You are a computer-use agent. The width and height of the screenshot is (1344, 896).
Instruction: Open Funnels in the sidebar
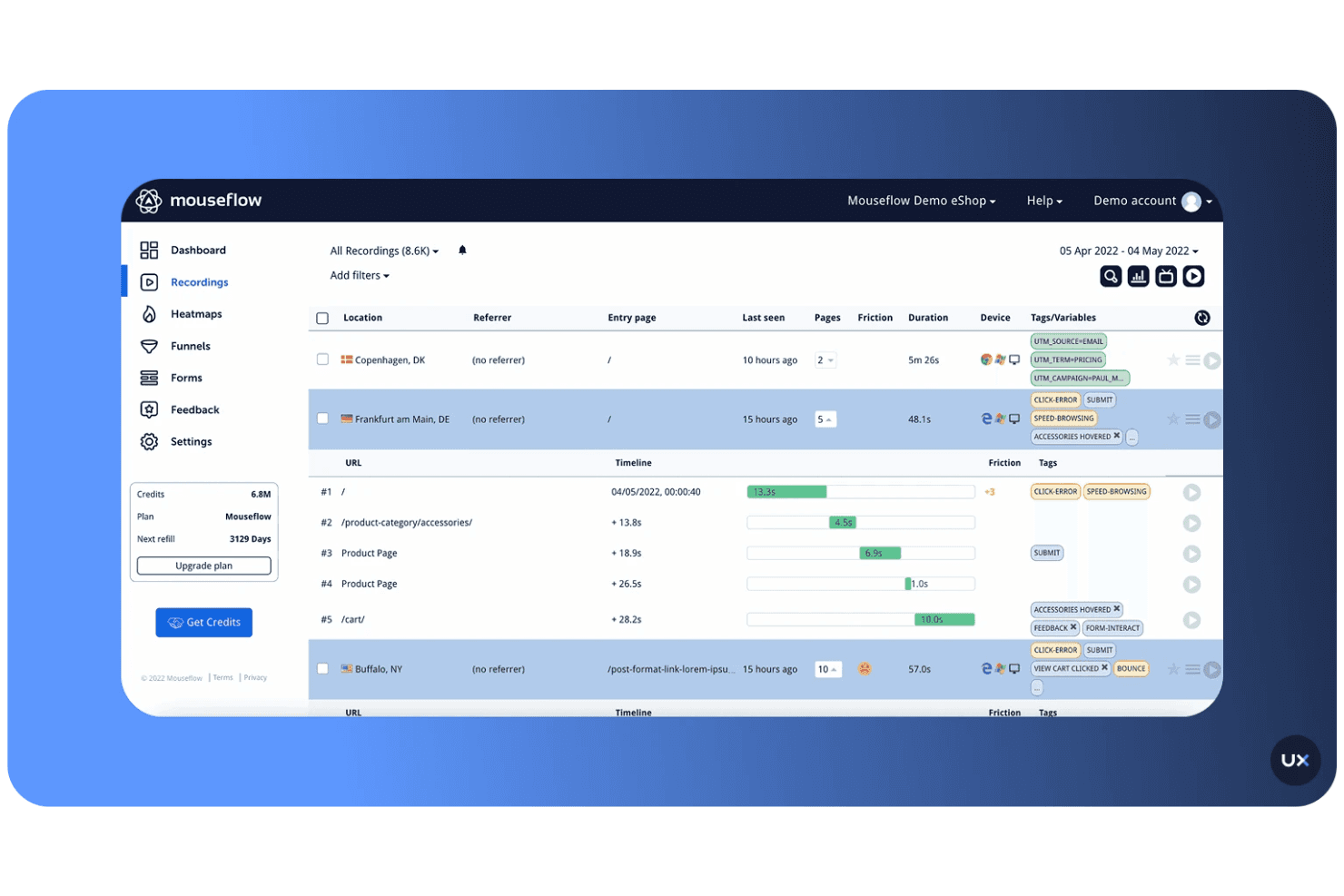(x=175, y=346)
